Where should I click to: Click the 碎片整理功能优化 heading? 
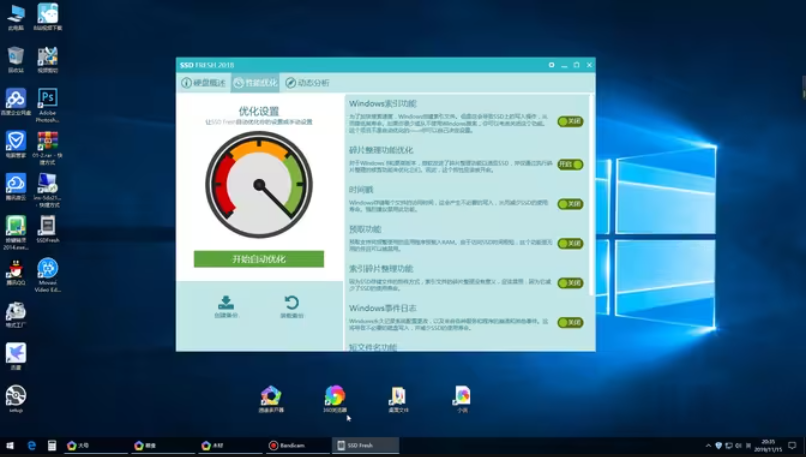[x=381, y=150]
